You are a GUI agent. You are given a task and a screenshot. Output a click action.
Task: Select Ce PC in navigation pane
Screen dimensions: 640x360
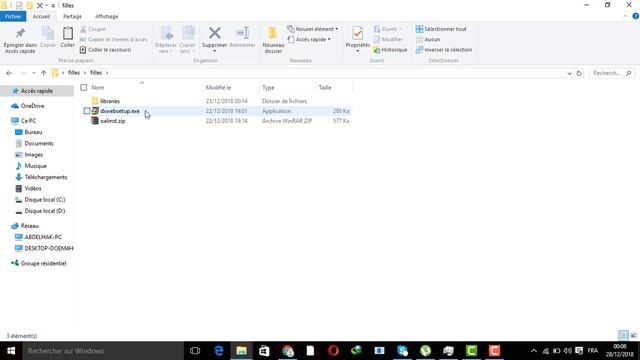tap(29, 121)
